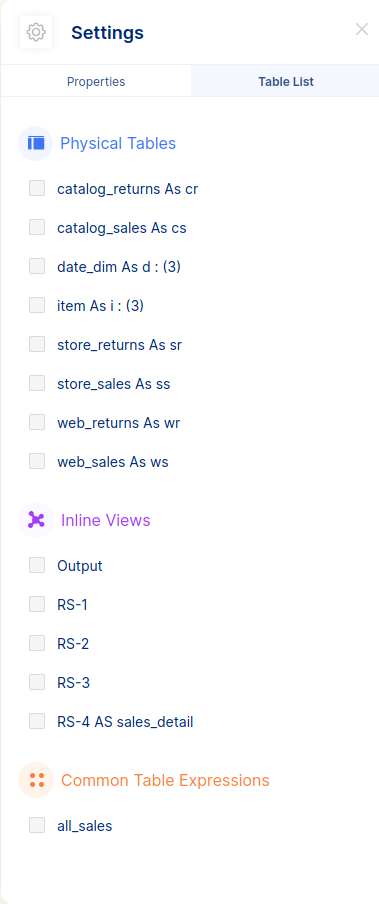Check the web_returns As wr checkbox
Screen dimensions: 379x904
click(x=37, y=422)
